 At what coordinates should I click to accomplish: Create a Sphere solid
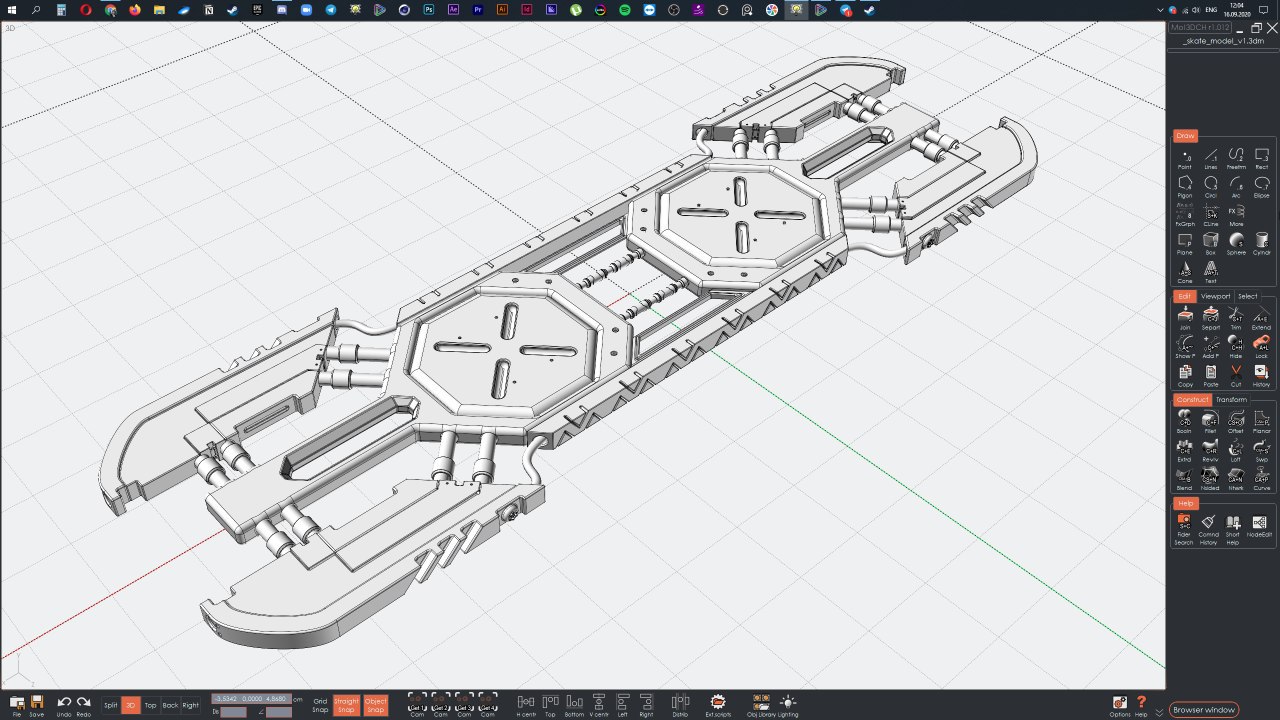pos(1236,243)
